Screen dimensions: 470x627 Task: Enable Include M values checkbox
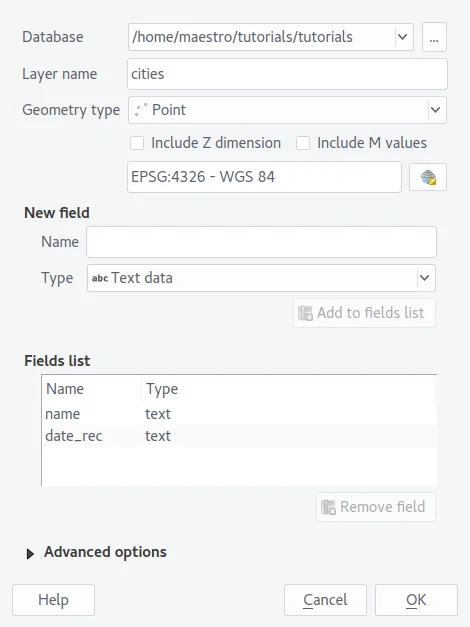tap(303, 143)
